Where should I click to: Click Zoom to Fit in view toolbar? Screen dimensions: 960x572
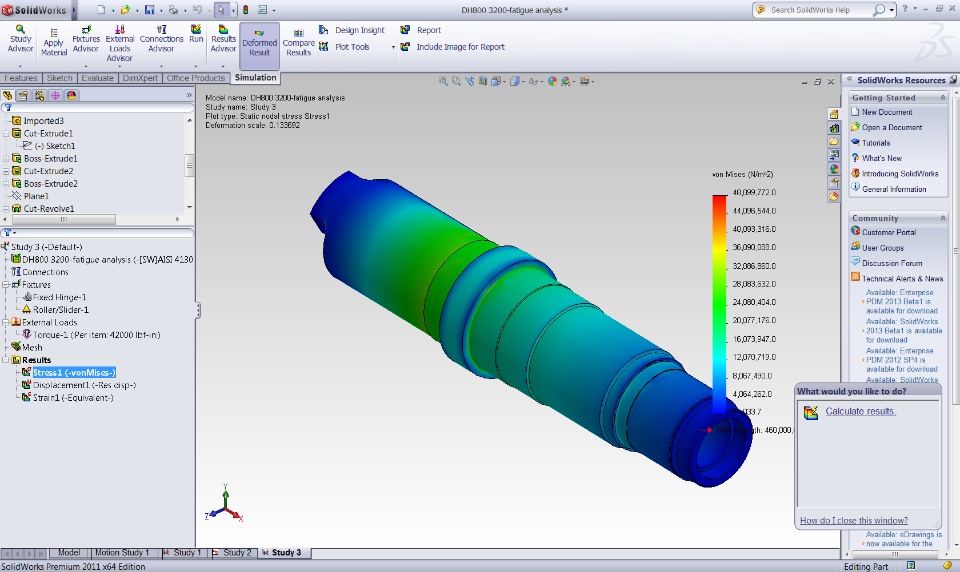tap(443, 81)
